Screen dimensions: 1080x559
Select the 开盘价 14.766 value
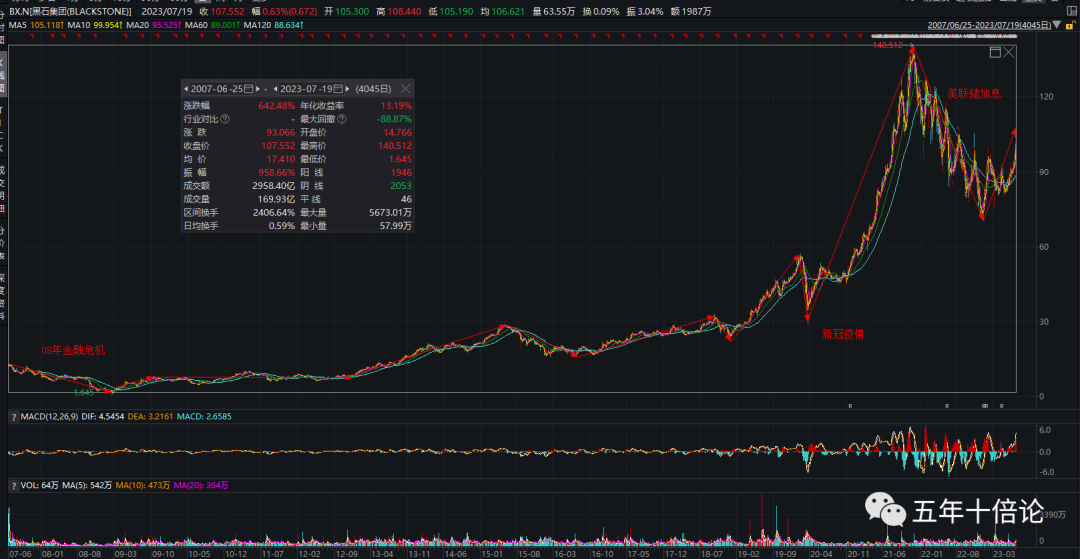pos(398,133)
